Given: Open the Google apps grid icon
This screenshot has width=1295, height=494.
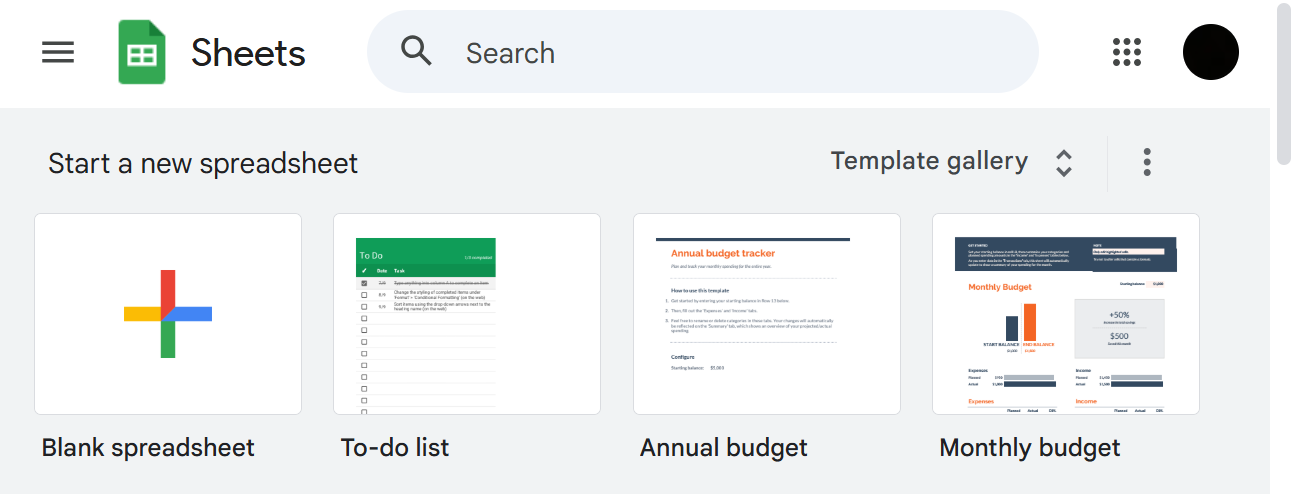Looking at the screenshot, I should [1127, 52].
